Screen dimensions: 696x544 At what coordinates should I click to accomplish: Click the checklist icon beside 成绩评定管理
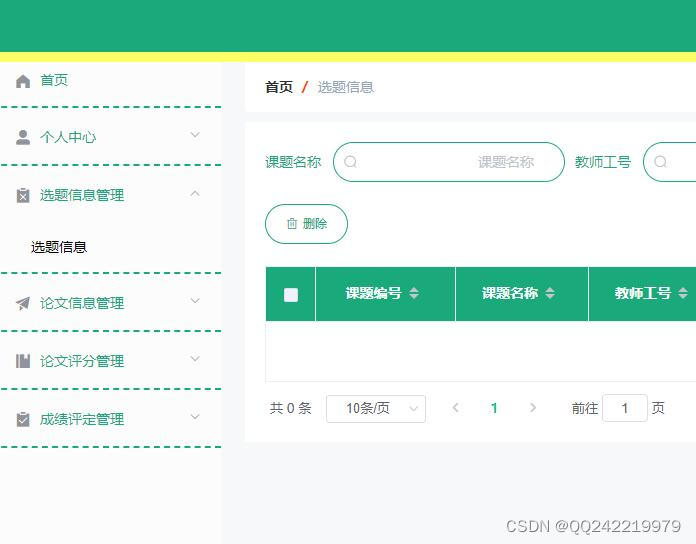point(23,419)
